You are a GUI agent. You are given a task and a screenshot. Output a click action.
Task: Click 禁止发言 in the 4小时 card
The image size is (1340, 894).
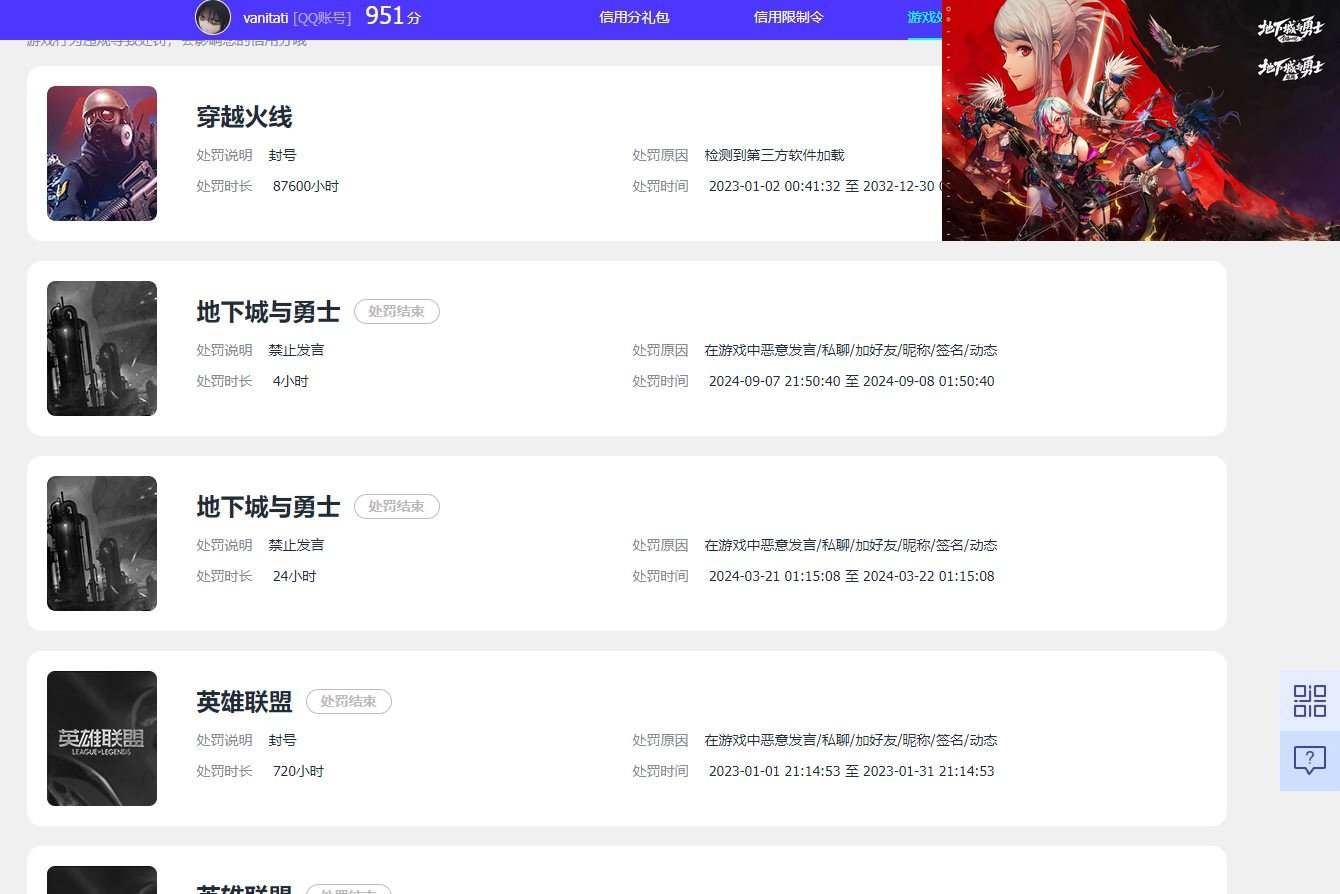[x=296, y=350]
